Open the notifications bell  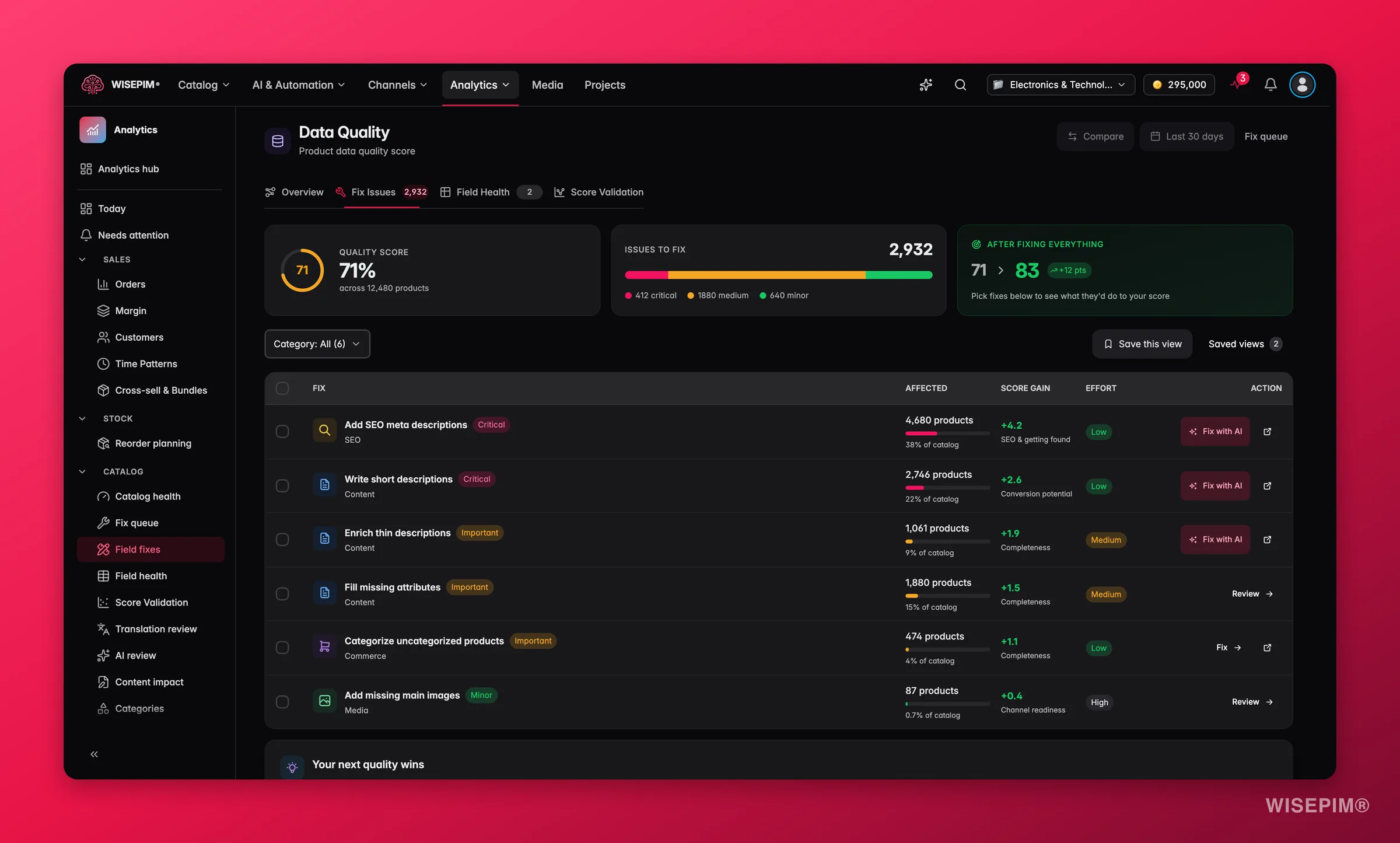(x=1270, y=85)
